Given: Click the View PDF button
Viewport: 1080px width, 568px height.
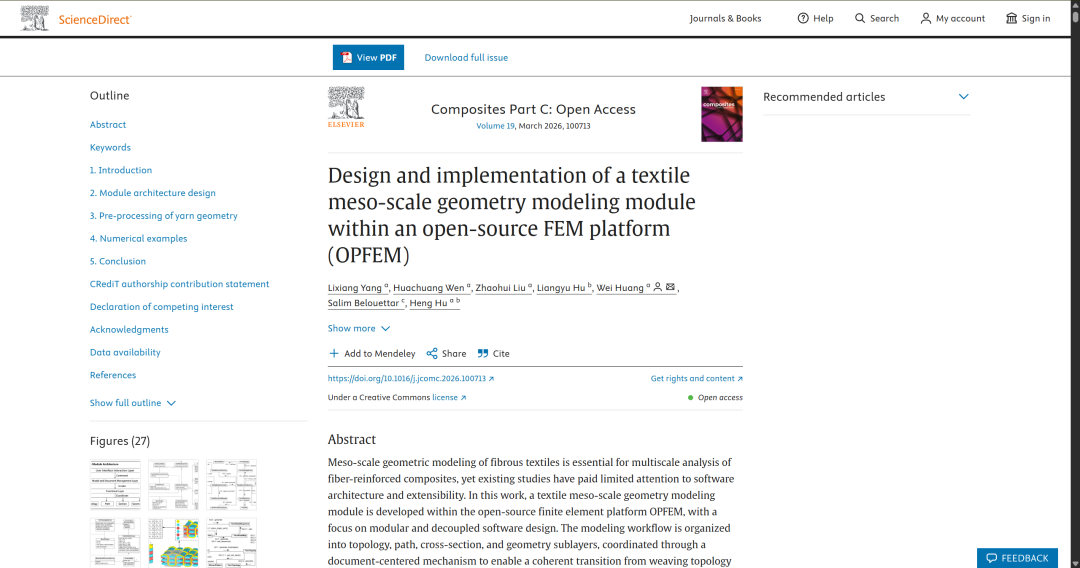Looking at the screenshot, I should click(368, 57).
